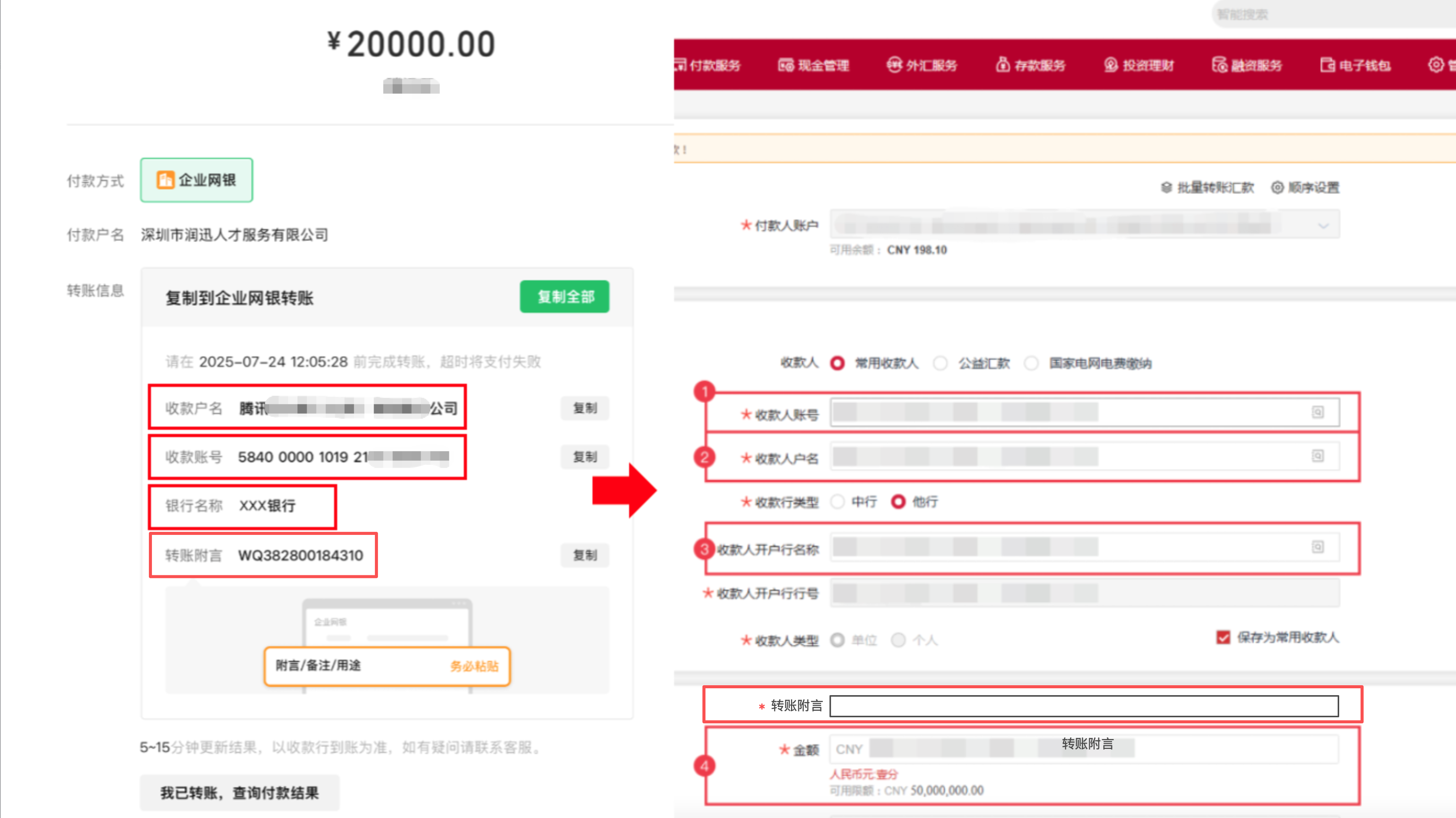Click the 务必粘贴 orange hint
The height and width of the screenshot is (818, 1456).
474,666
